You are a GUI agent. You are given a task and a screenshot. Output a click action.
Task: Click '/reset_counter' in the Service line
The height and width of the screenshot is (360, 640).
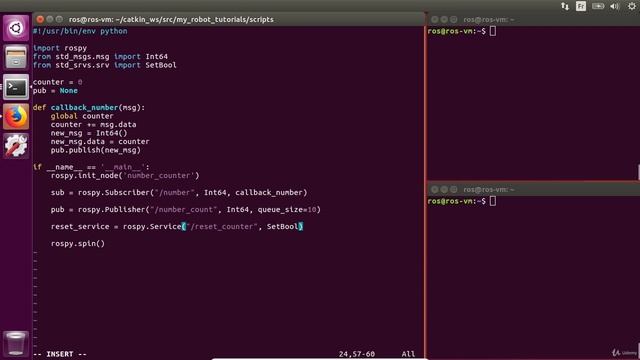(x=222, y=227)
